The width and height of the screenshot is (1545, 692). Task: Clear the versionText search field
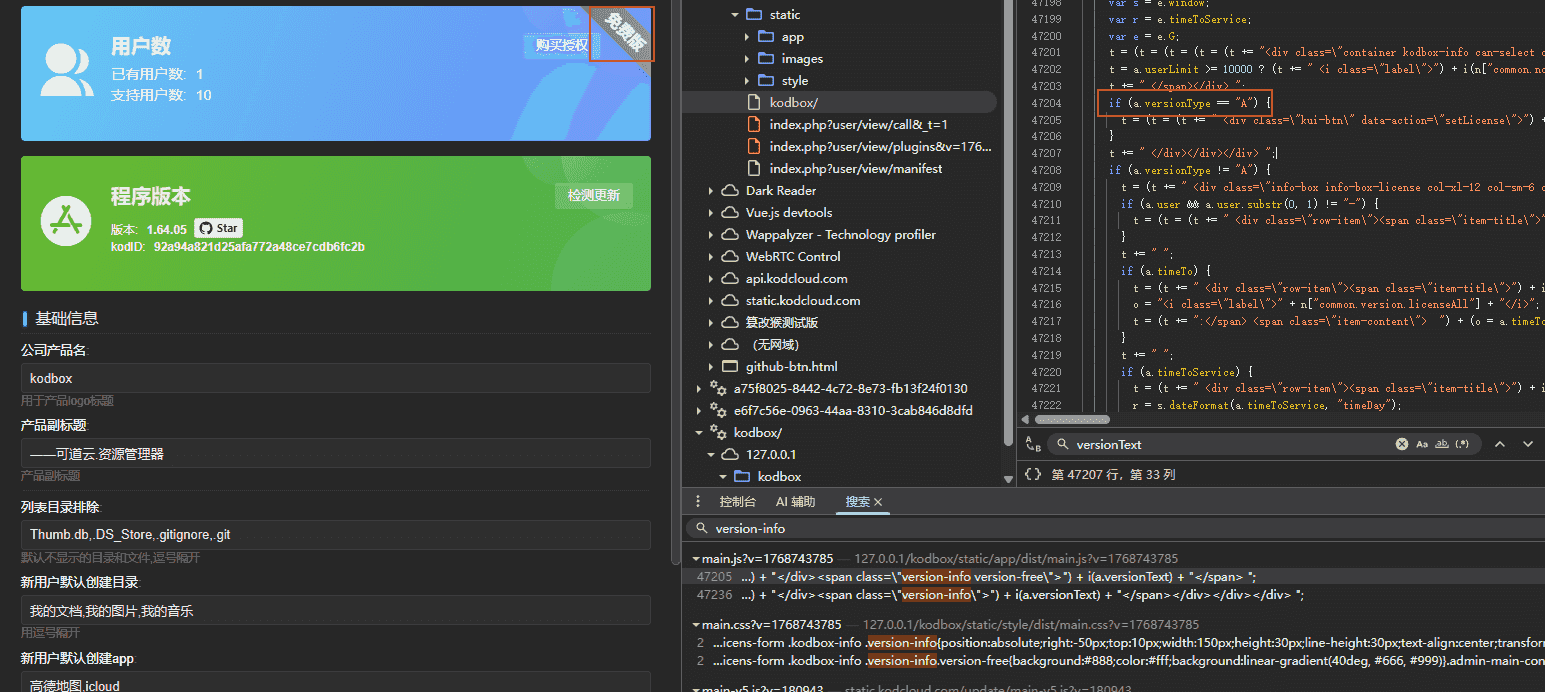click(1402, 444)
